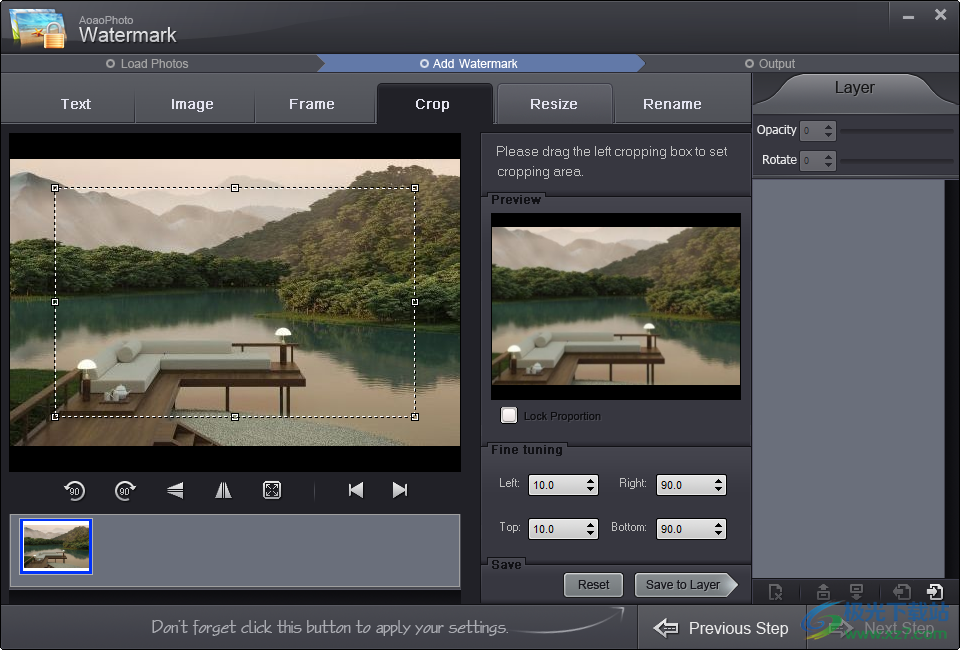Viewport: 960px width, 650px height.
Task: Switch to the Text tab
Action: (x=76, y=104)
